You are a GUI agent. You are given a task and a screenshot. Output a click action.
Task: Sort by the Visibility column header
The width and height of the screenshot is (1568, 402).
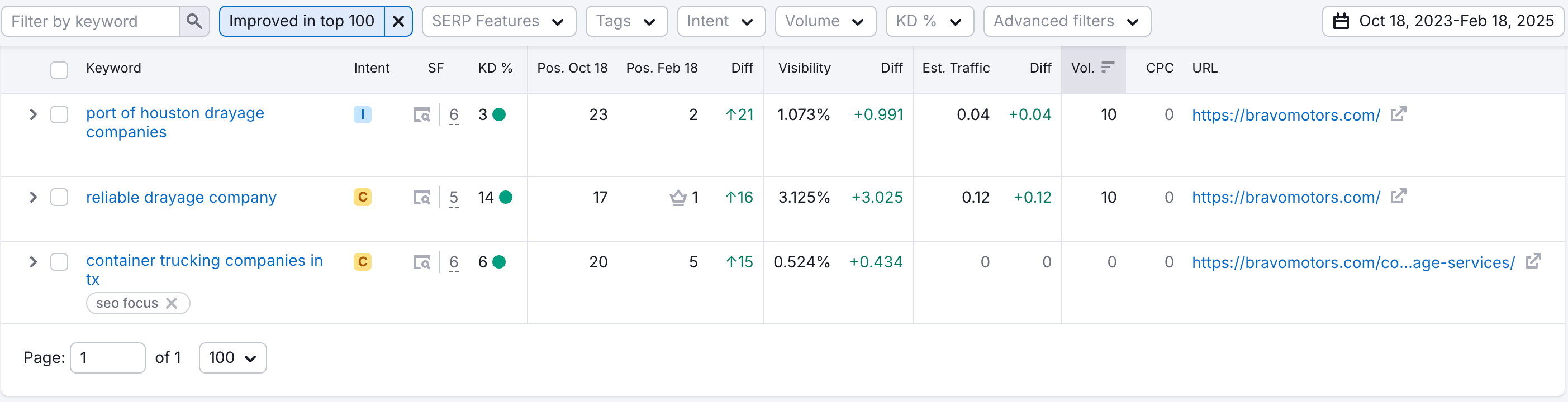804,68
